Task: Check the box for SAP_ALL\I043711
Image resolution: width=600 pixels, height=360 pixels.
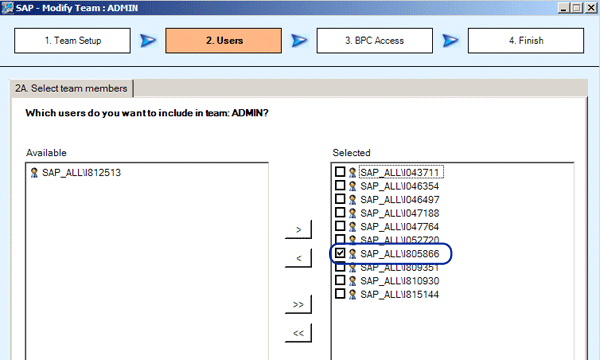Action: [x=340, y=172]
